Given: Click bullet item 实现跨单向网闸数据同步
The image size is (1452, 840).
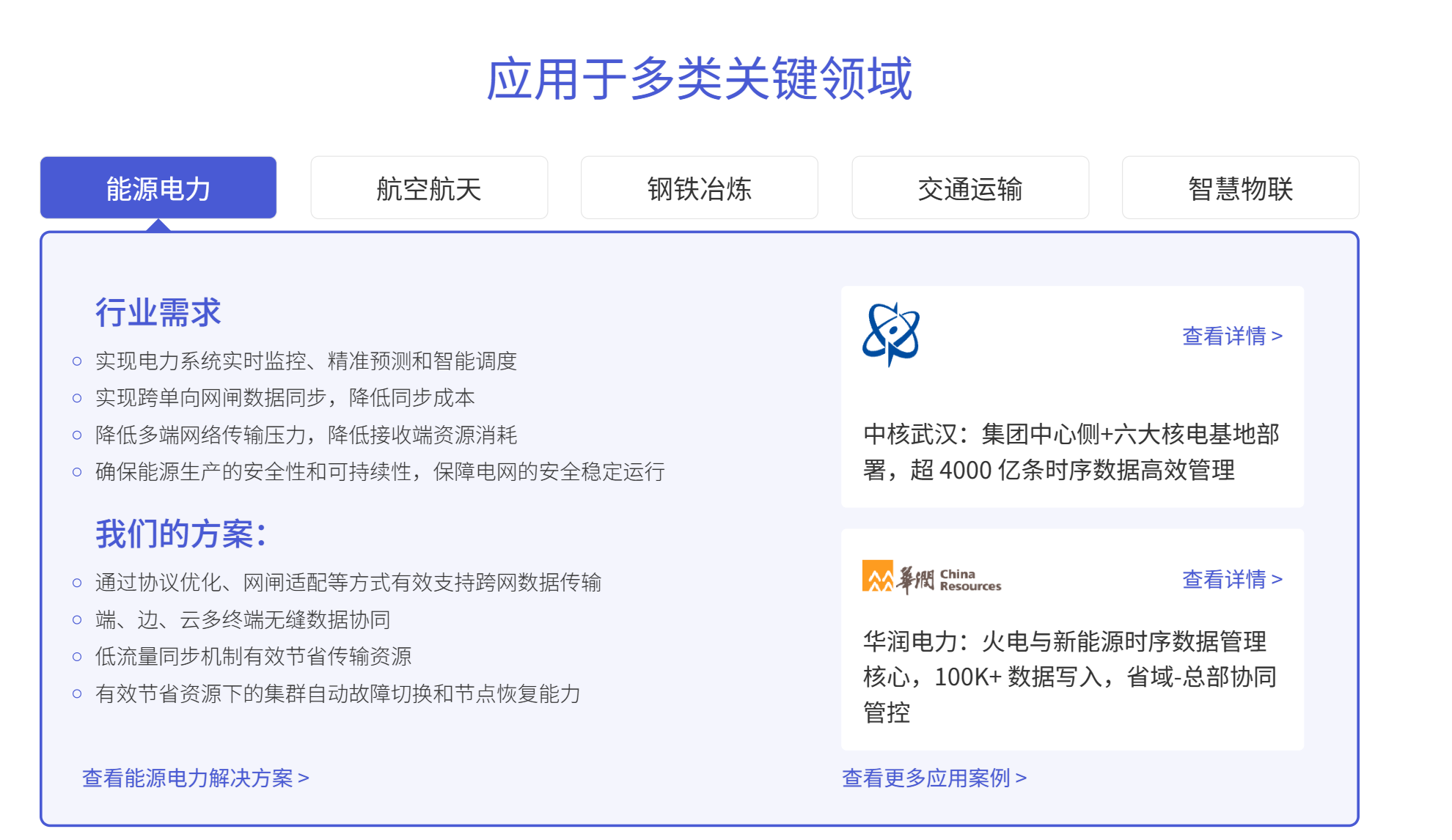Looking at the screenshot, I should click(x=285, y=397).
